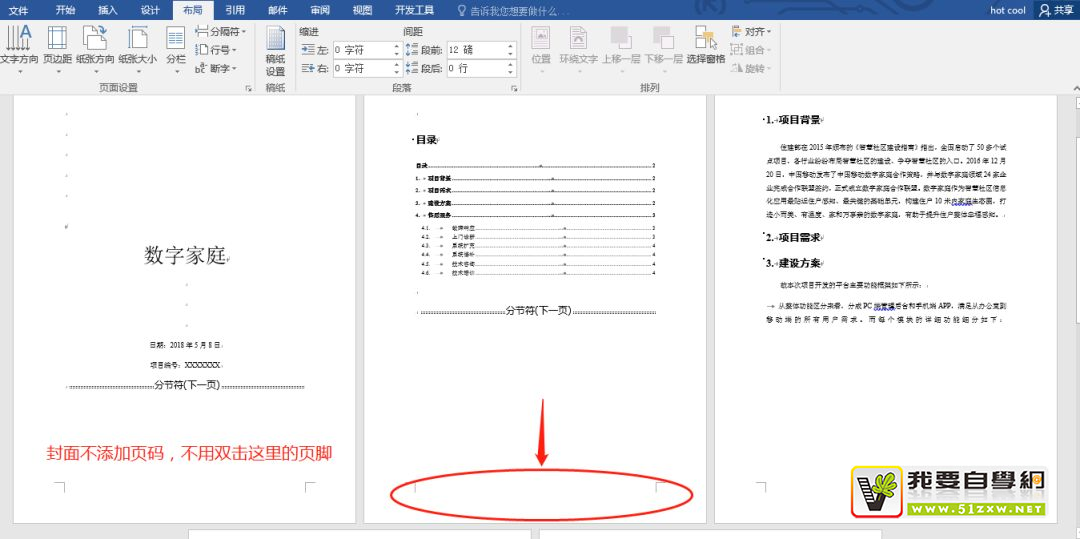Switch to the 插入 ribbon tab
This screenshot has height=539, width=1080.
coord(107,10)
